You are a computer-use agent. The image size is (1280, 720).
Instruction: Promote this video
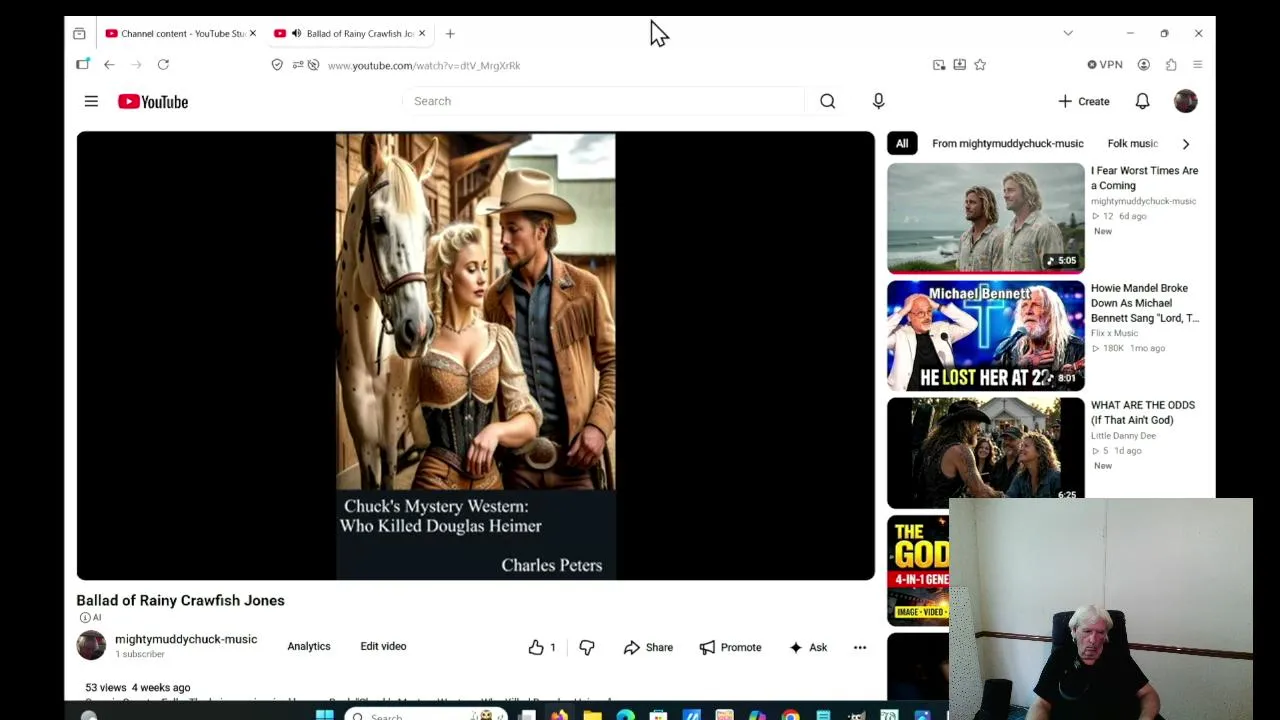pyautogui.click(x=730, y=647)
